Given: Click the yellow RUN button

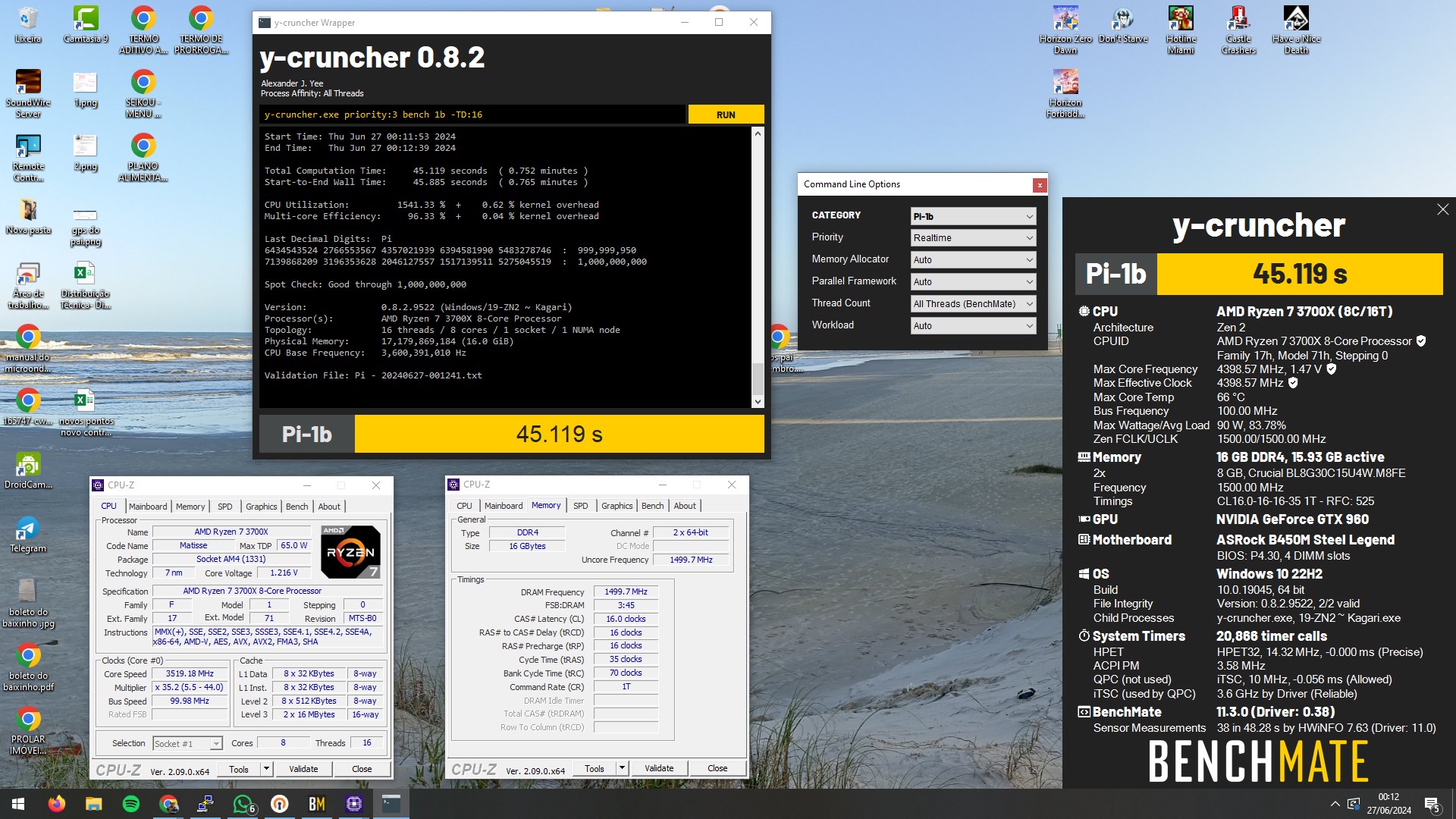Looking at the screenshot, I should pyautogui.click(x=726, y=115).
